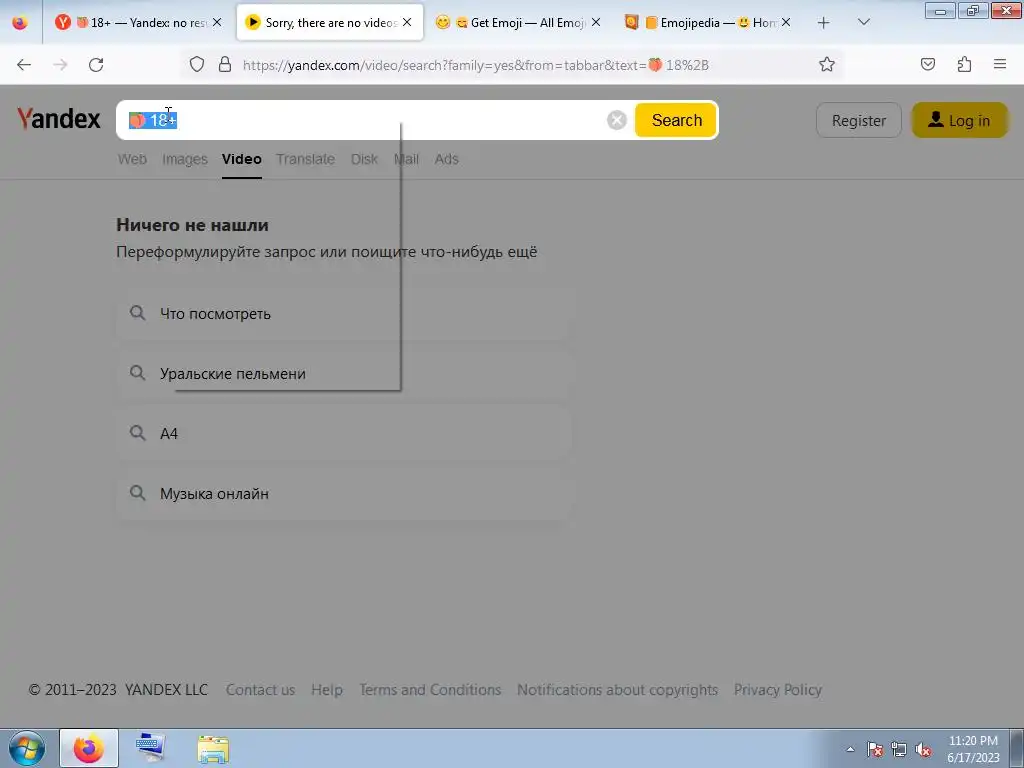
Task: Select suggestion 'А4'
Action: (343, 434)
